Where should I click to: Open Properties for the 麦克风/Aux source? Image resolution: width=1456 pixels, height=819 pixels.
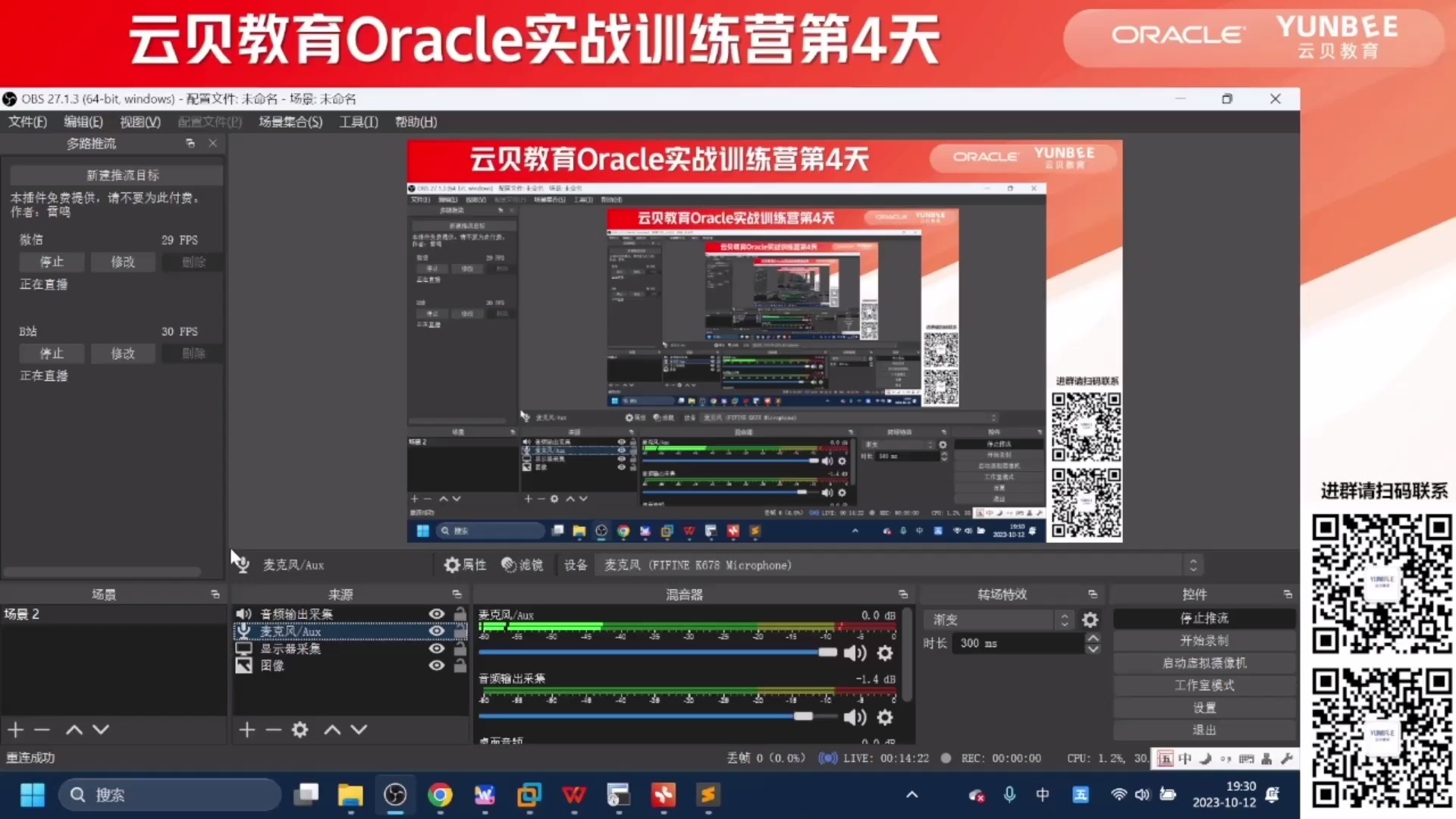pos(465,565)
